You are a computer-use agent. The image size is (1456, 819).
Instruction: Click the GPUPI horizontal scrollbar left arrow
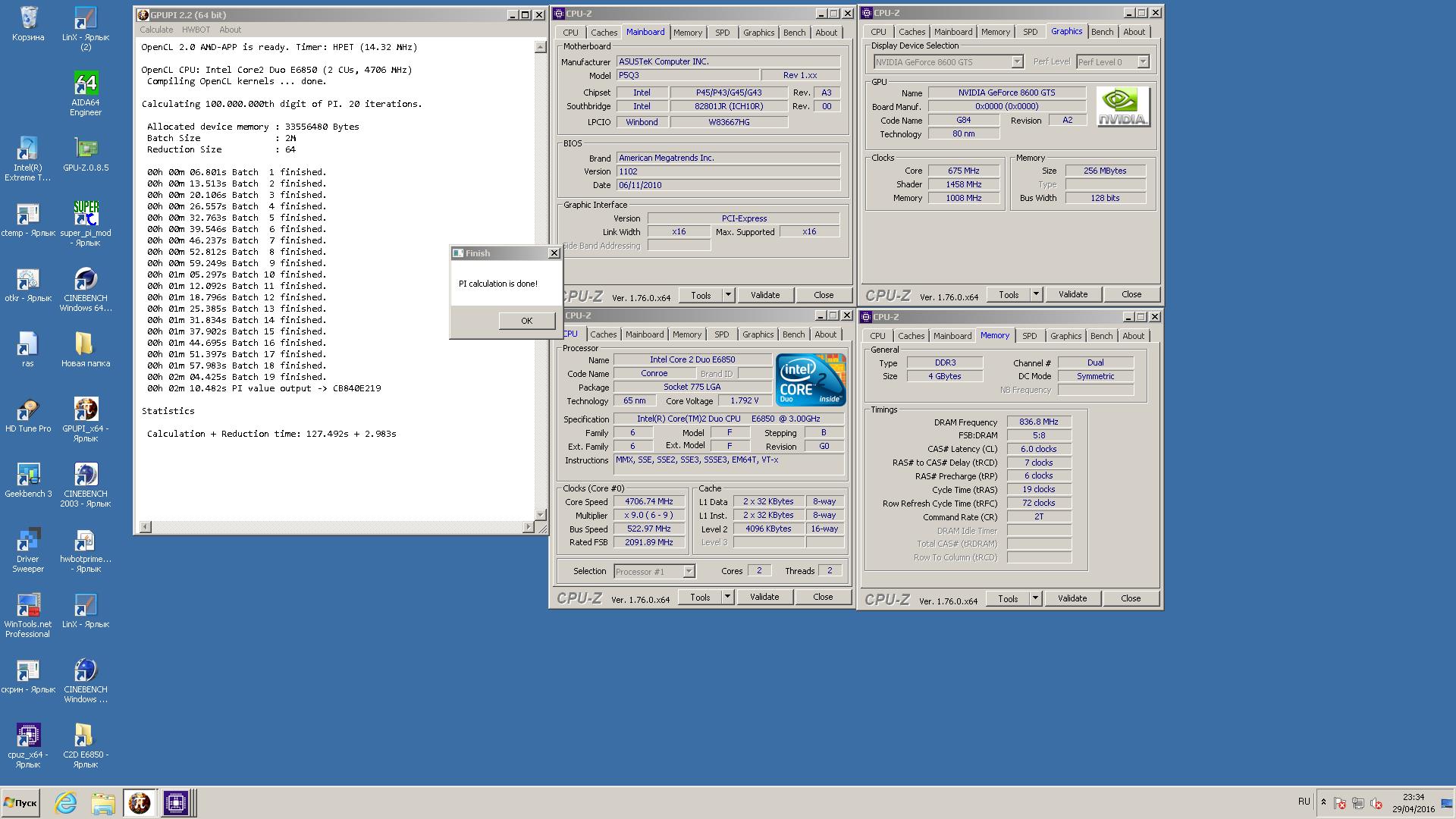[x=146, y=527]
